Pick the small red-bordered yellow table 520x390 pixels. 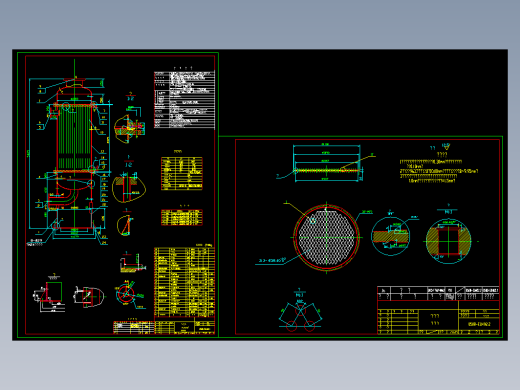182,217
